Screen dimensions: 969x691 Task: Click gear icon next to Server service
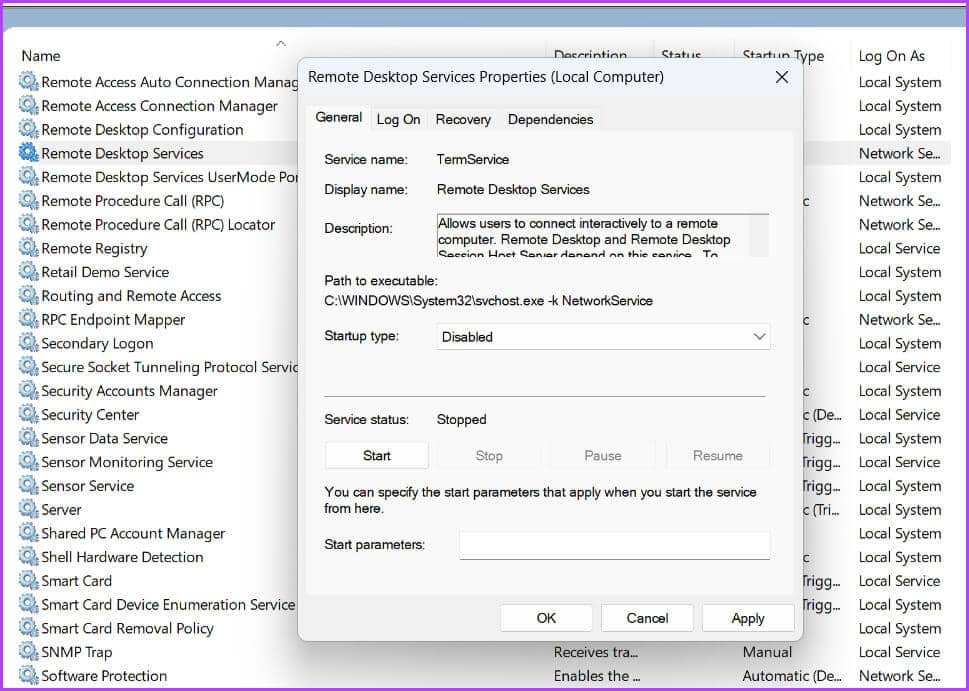(28, 509)
